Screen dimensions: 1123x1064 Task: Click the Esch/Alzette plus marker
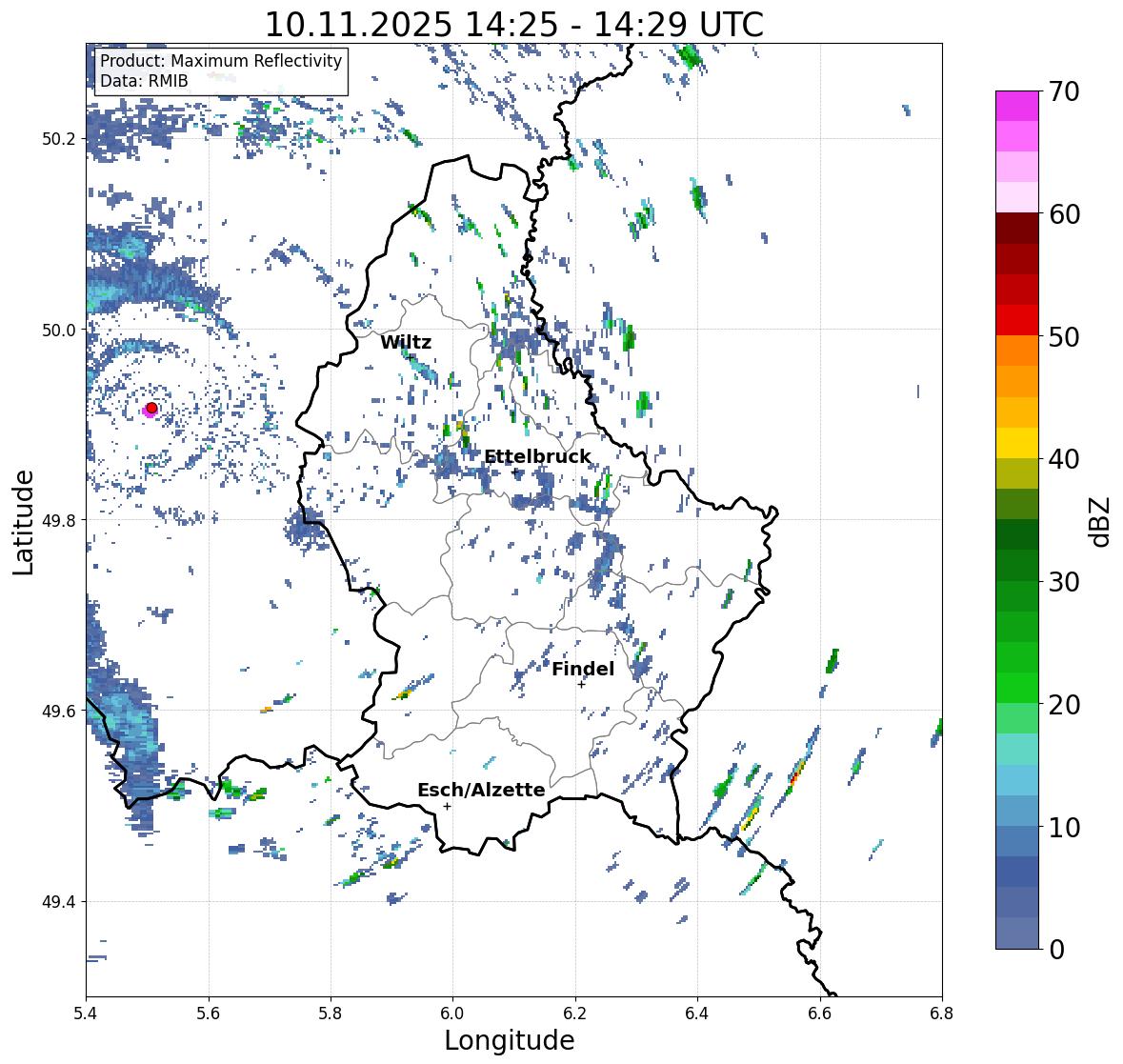pos(447,806)
